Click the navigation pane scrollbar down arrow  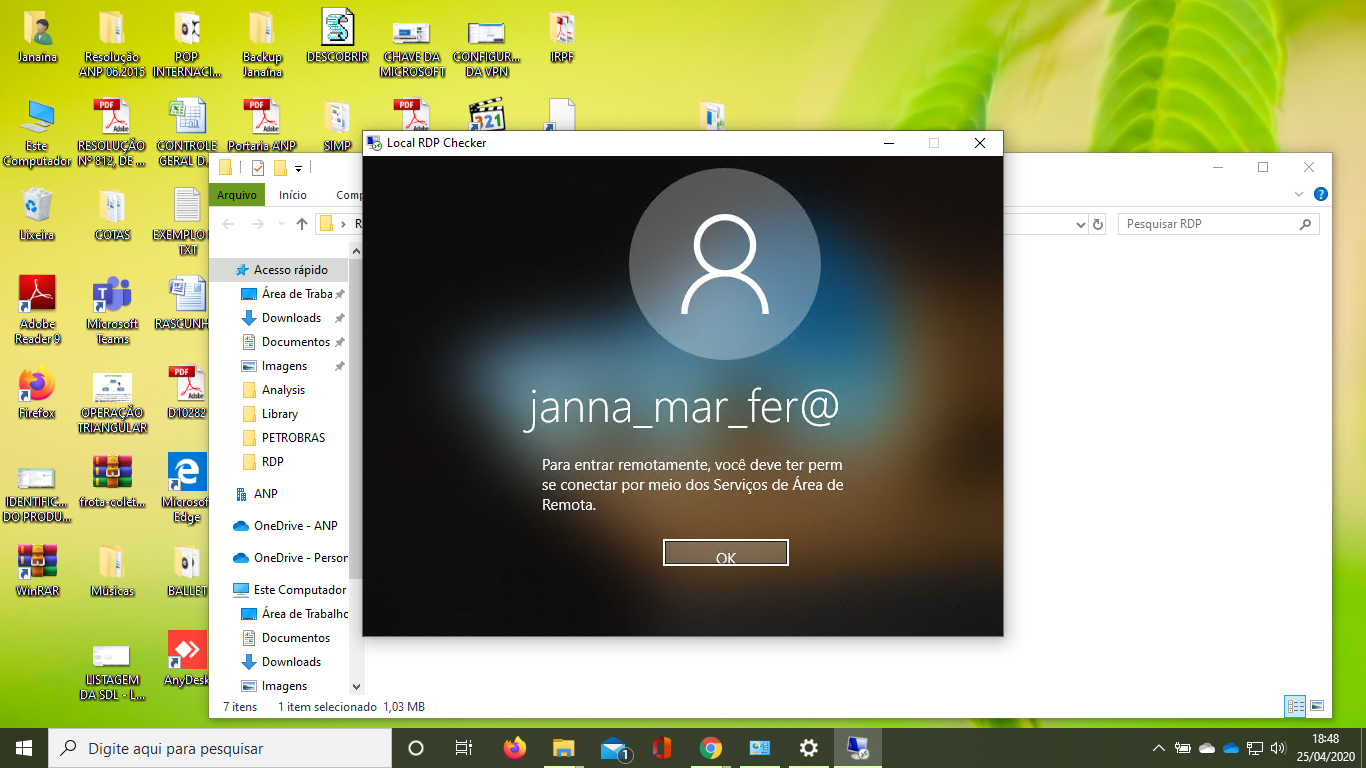coord(356,687)
